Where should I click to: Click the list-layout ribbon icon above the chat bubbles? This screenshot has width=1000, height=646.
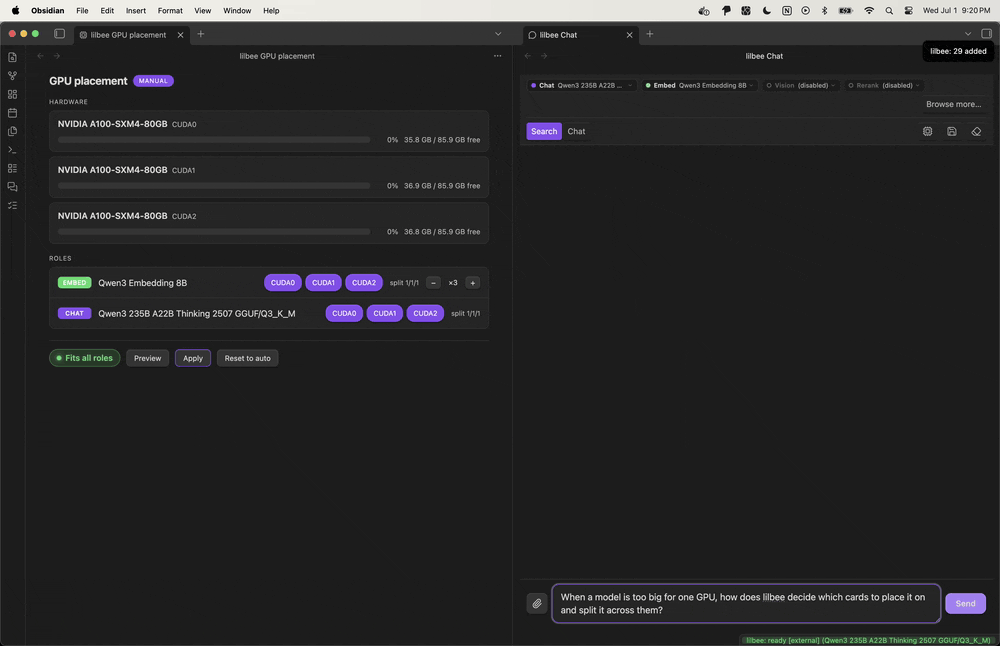click(12, 168)
